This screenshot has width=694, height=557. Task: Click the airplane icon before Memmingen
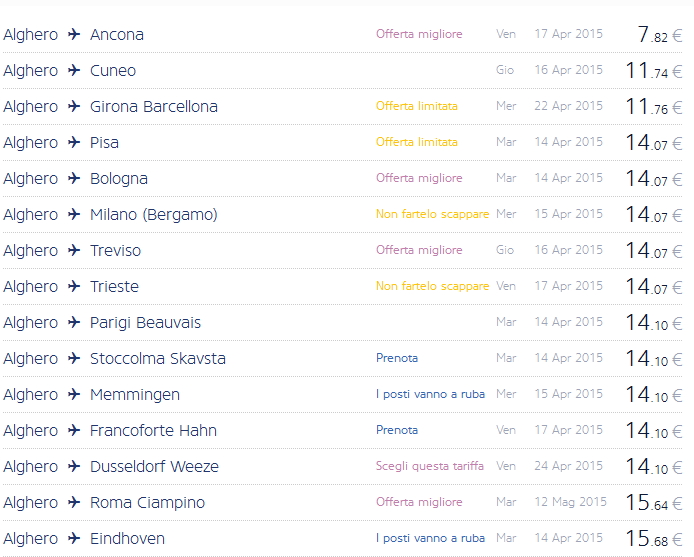74,394
